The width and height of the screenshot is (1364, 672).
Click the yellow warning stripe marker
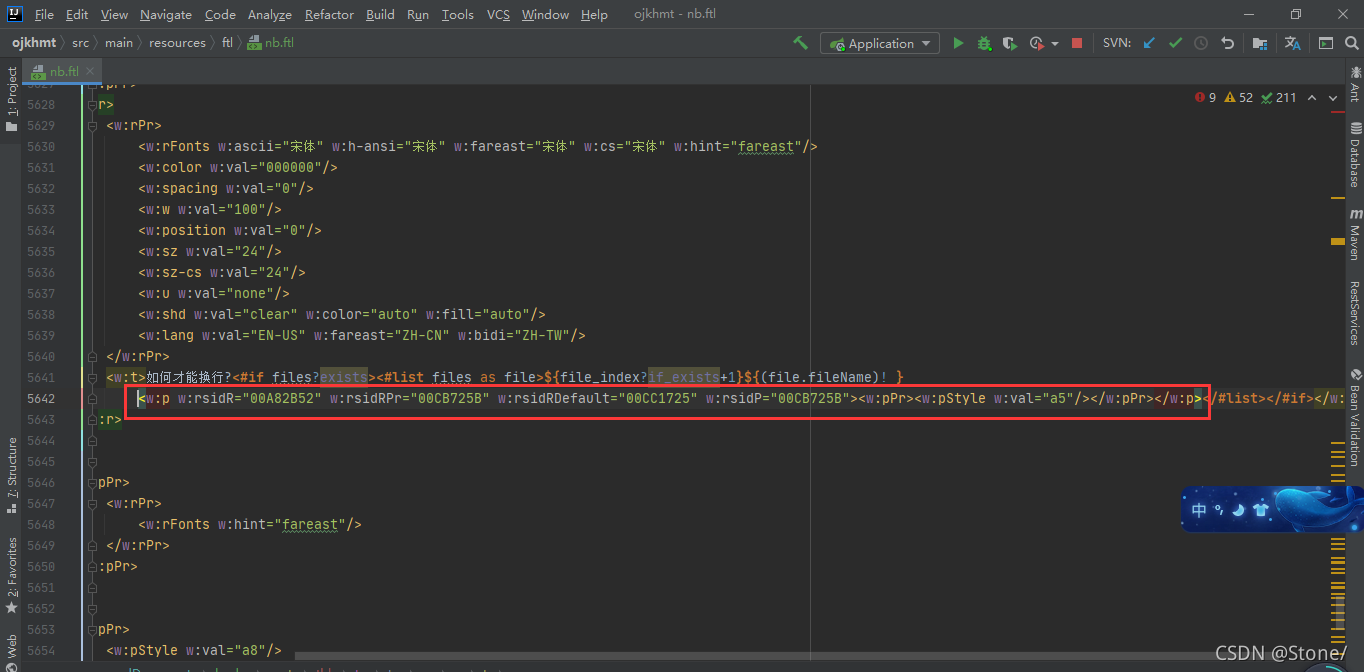[1337, 241]
